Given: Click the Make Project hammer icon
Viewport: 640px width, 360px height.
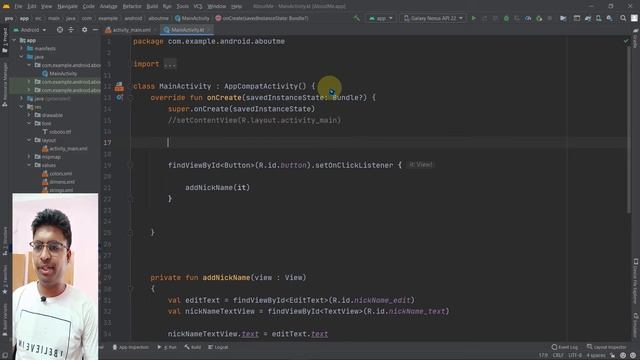Looking at the screenshot, I should pos(357,18).
